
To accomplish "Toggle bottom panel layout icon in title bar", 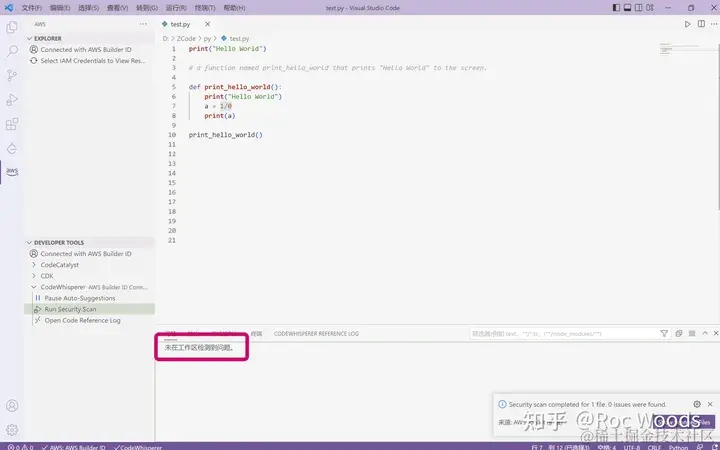I will pos(627,8).
